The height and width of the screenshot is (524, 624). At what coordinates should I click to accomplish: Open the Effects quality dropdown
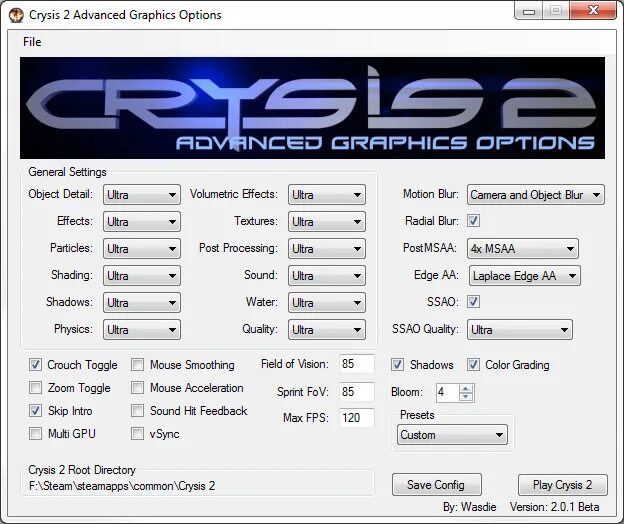pyautogui.click(x=142, y=222)
